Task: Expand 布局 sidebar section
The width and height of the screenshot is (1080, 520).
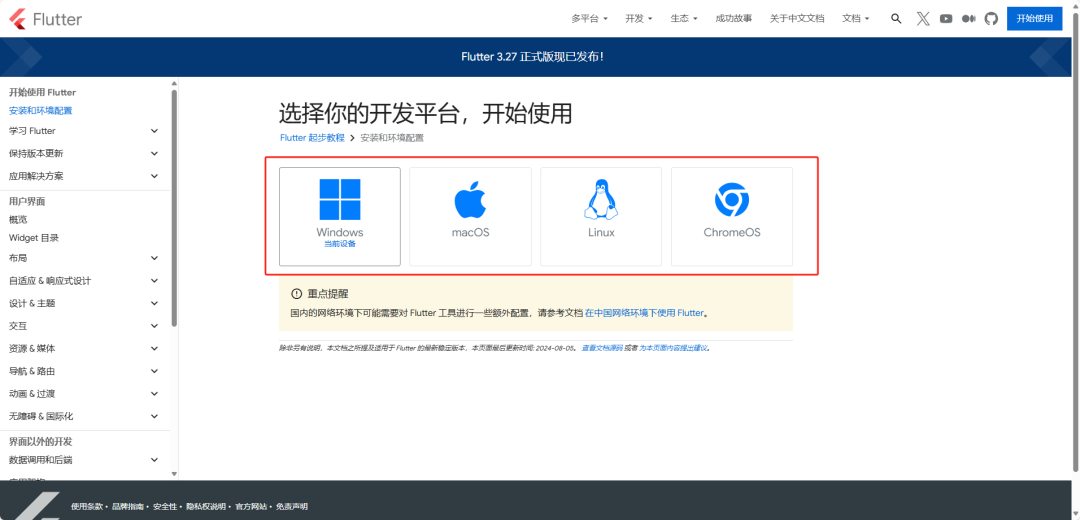Action: pyautogui.click(x=84, y=258)
